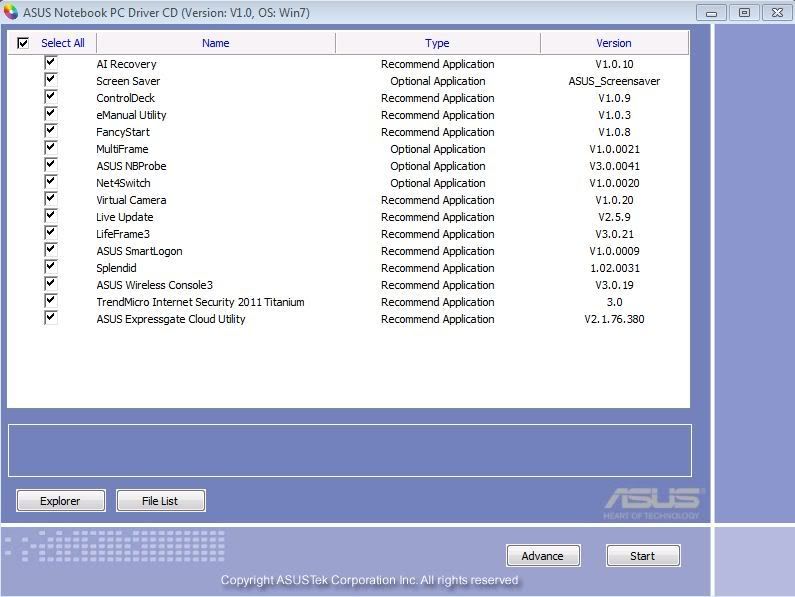Viewport: 795px width, 597px height.
Task: Open the Explorer button
Action: pyautogui.click(x=61, y=501)
